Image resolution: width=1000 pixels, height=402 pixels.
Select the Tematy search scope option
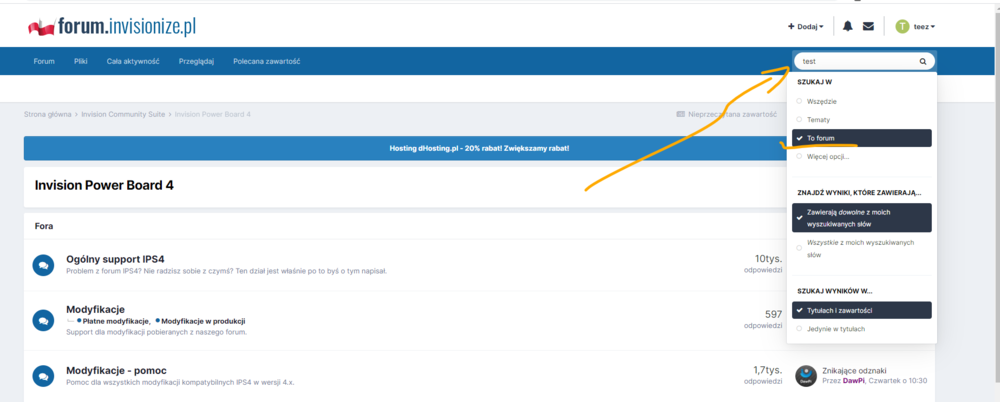coord(820,119)
